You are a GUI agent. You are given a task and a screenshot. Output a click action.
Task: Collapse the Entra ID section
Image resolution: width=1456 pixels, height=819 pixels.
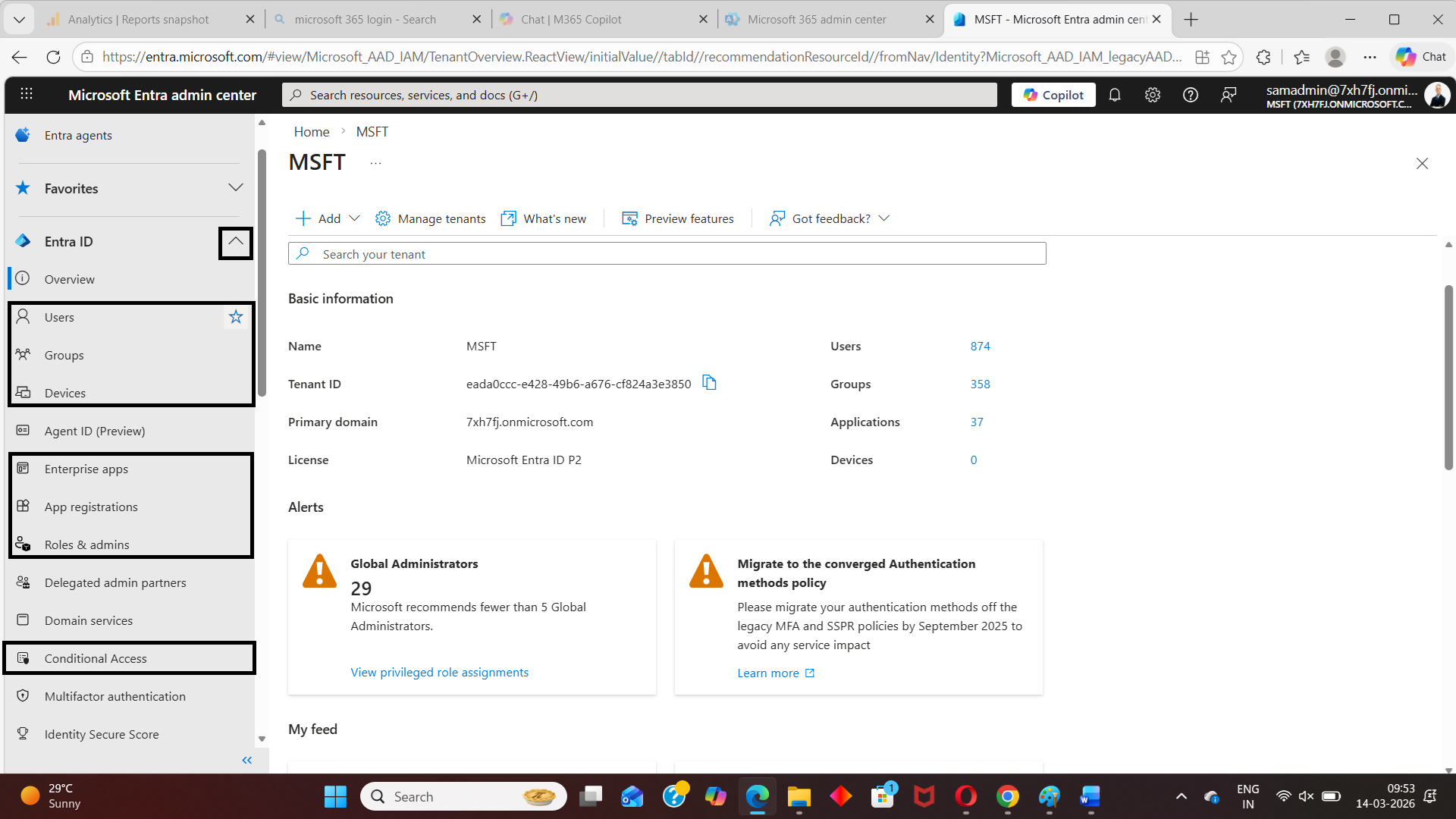[236, 242]
